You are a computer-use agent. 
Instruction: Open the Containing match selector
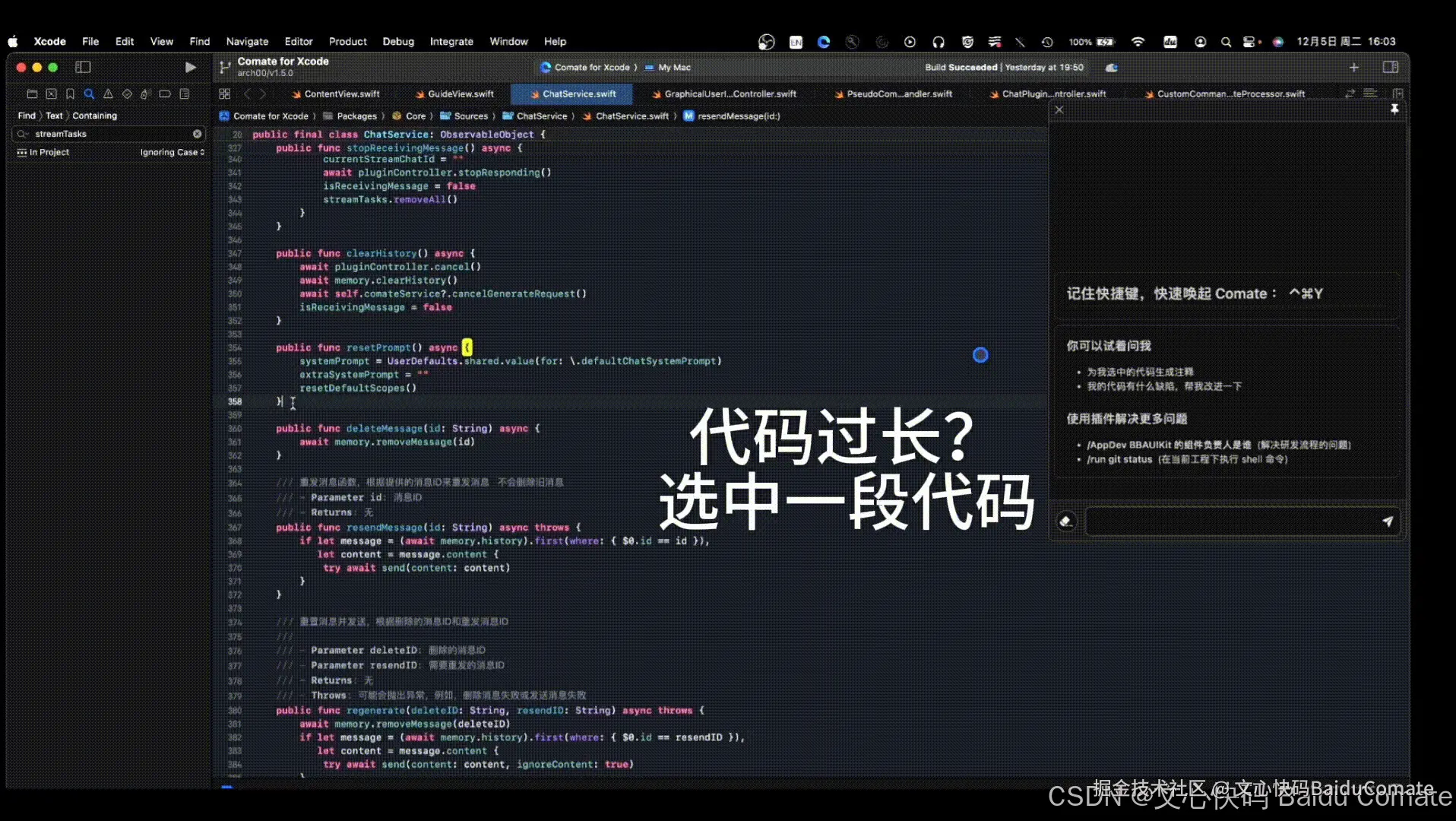pos(94,116)
